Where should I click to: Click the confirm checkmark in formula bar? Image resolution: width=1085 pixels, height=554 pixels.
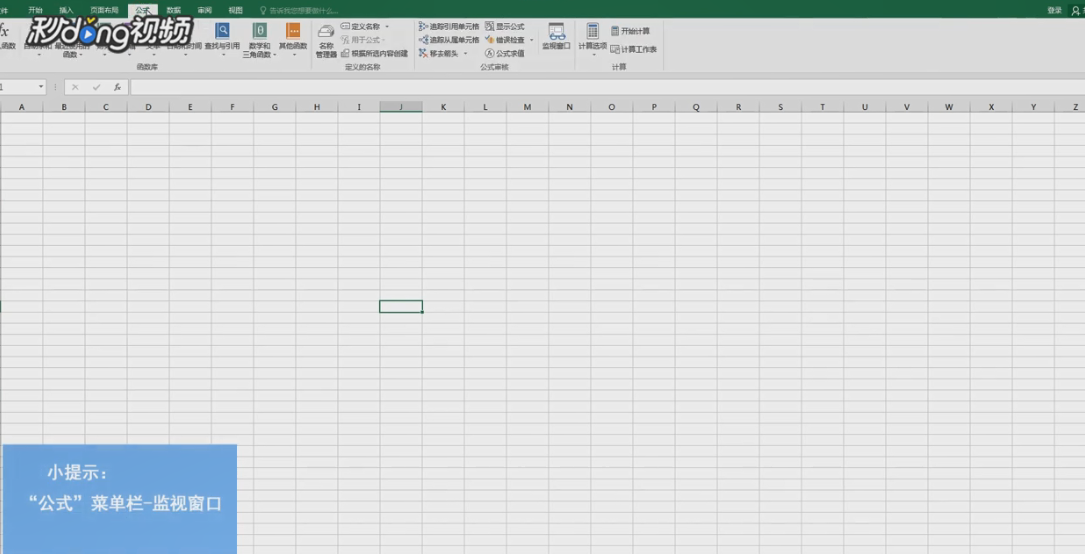(96, 87)
